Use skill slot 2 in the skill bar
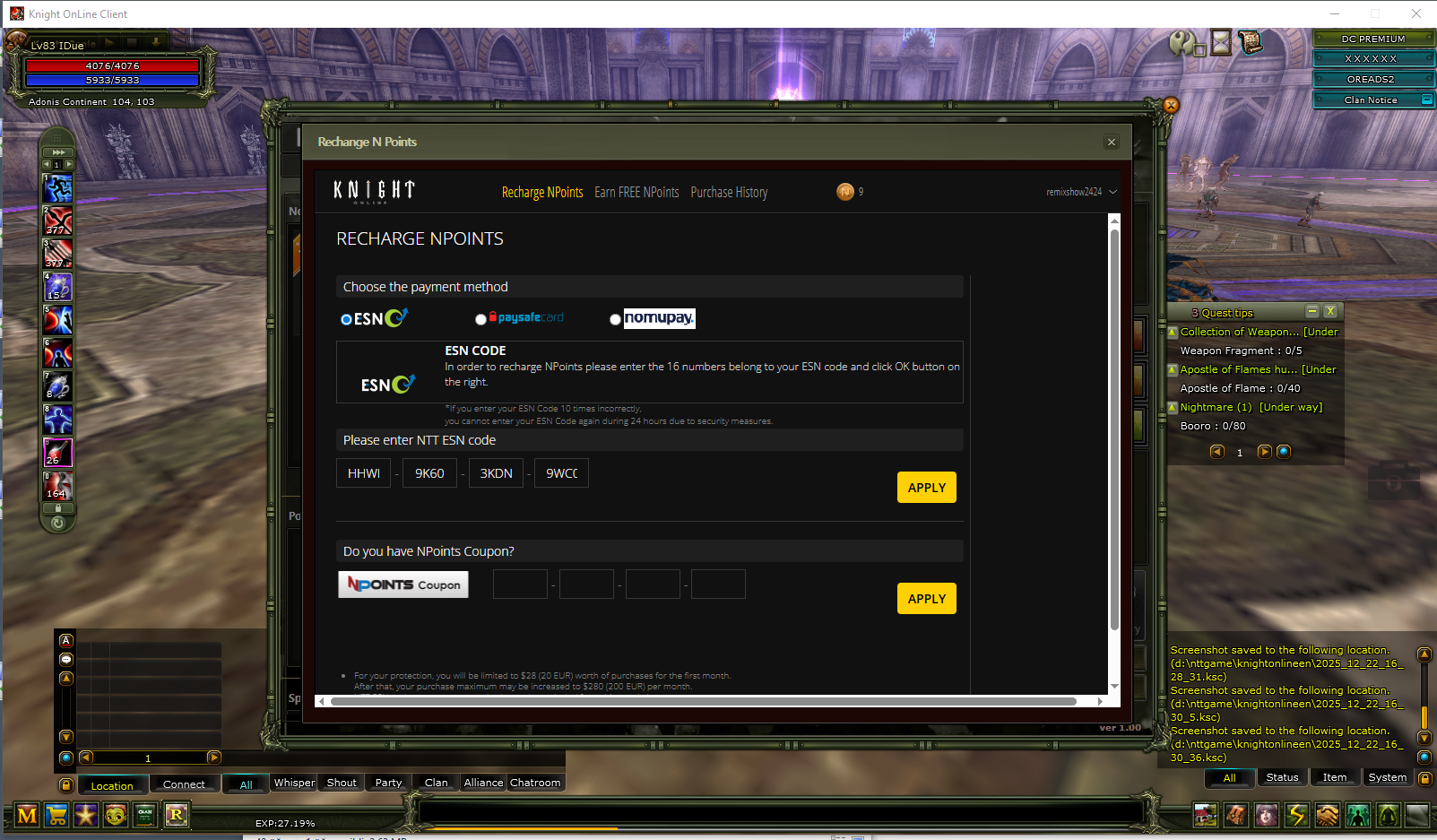 click(58, 221)
